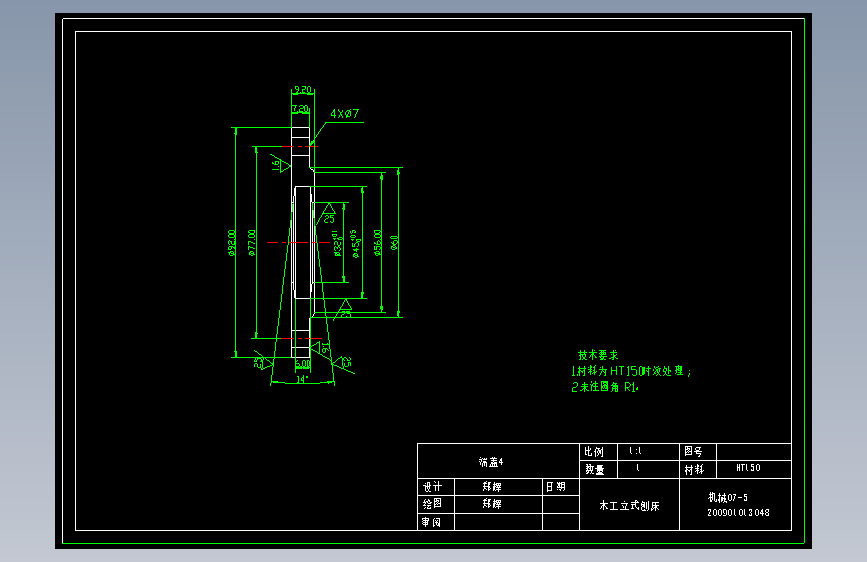Image resolution: width=867 pixels, height=562 pixels.
Task: Click the empty 图号 value cell
Action: (754, 452)
